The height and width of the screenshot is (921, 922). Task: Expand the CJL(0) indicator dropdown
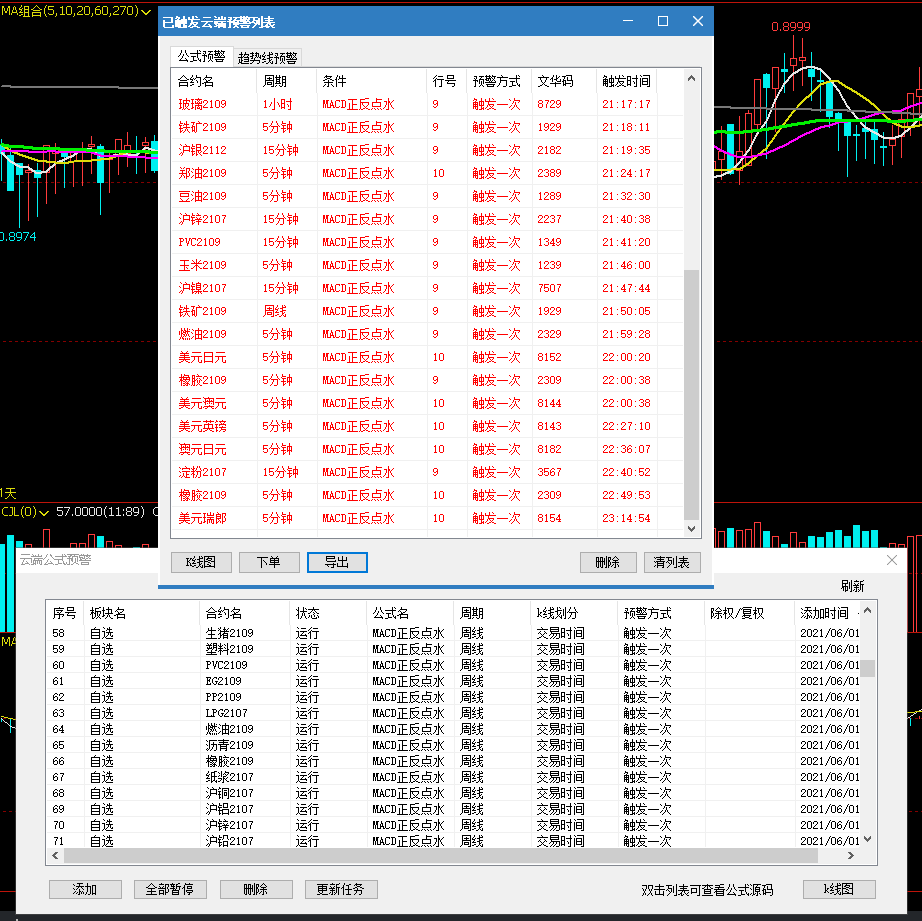point(45,512)
